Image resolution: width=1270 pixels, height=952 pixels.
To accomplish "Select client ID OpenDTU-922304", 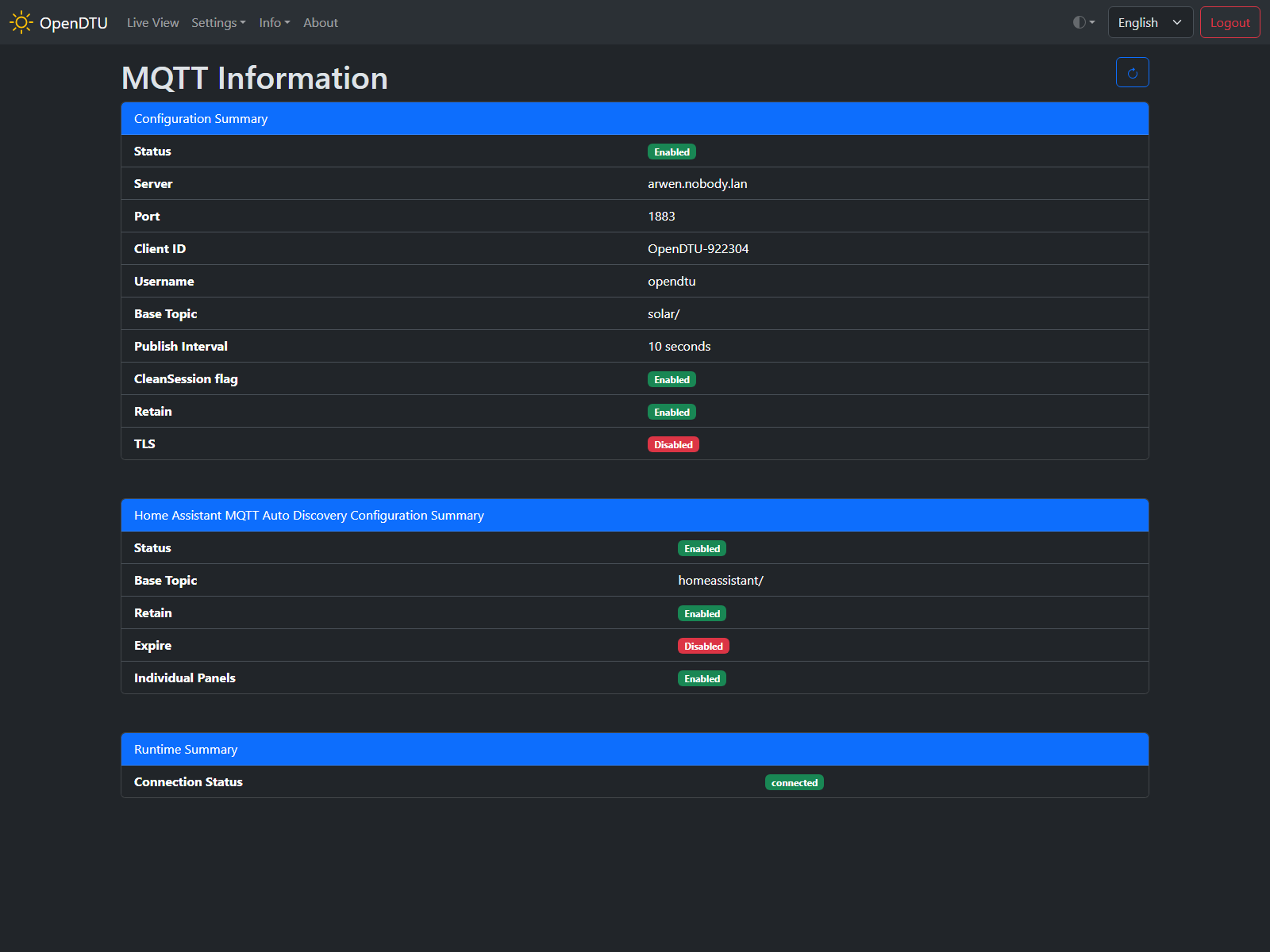I will click(x=698, y=248).
